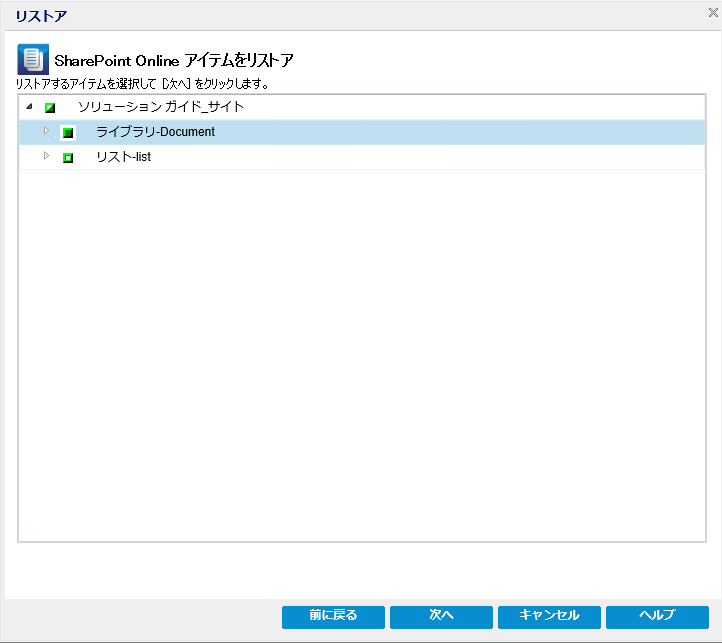Image resolution: width=722 pixels, height=643 pixels.
Task: Select the ソリューション ガイド_サイト row label
Action: pyautogui.click(x=161, y=107)
